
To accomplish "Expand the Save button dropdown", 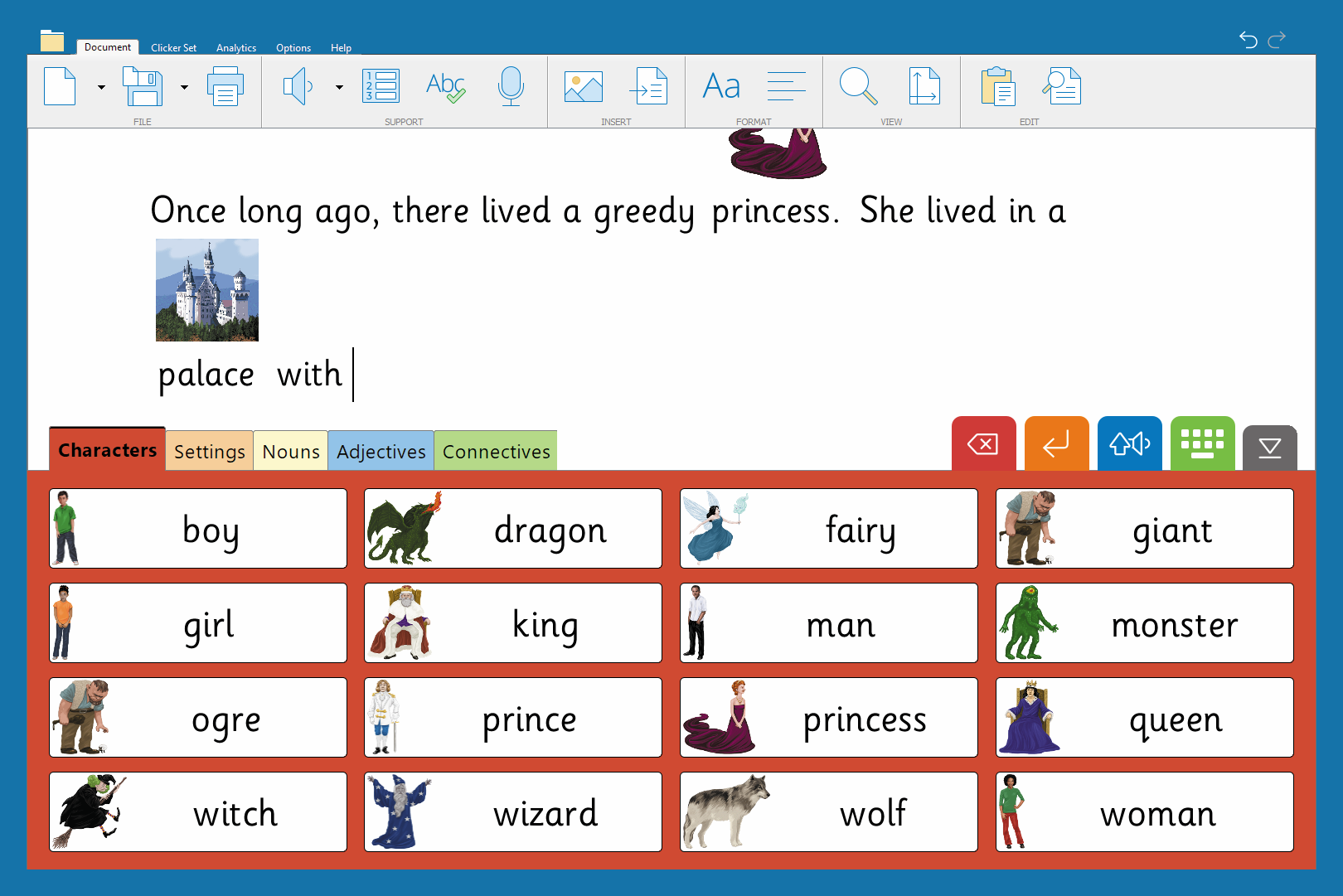I will pyautogui.click(x=184, y=88).
